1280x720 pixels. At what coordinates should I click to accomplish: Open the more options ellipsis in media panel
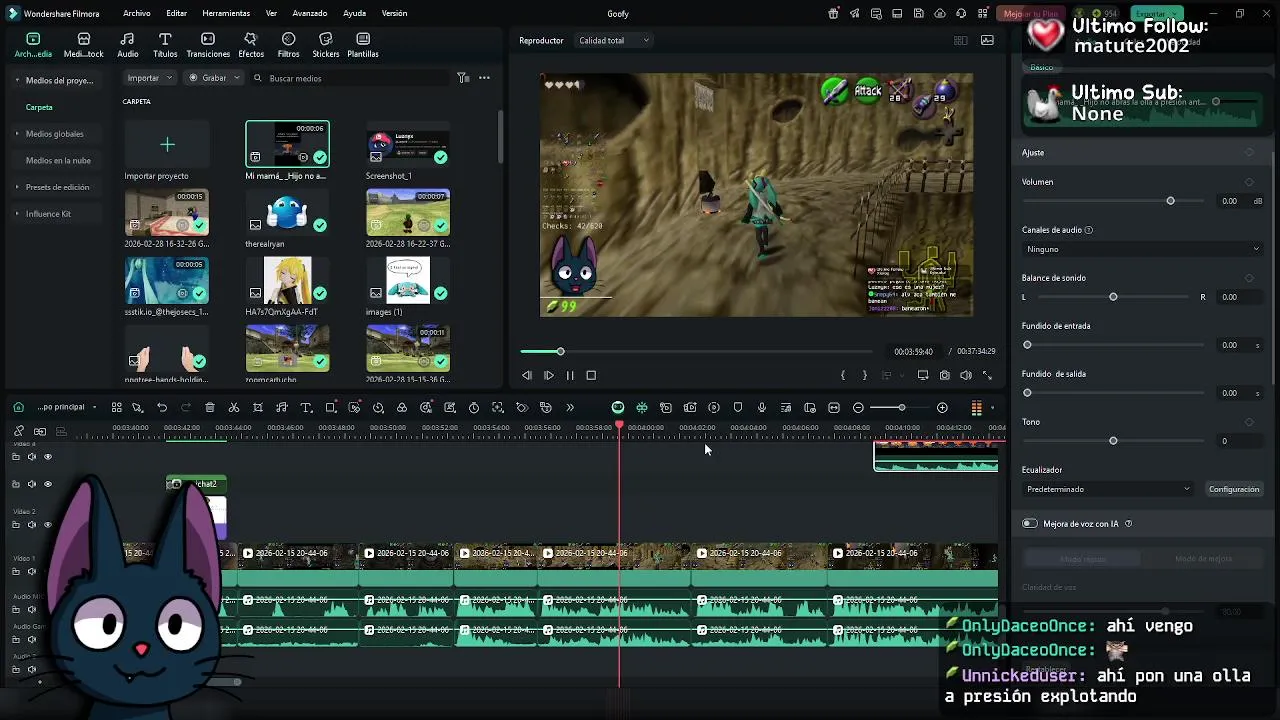tap(484, 78)
